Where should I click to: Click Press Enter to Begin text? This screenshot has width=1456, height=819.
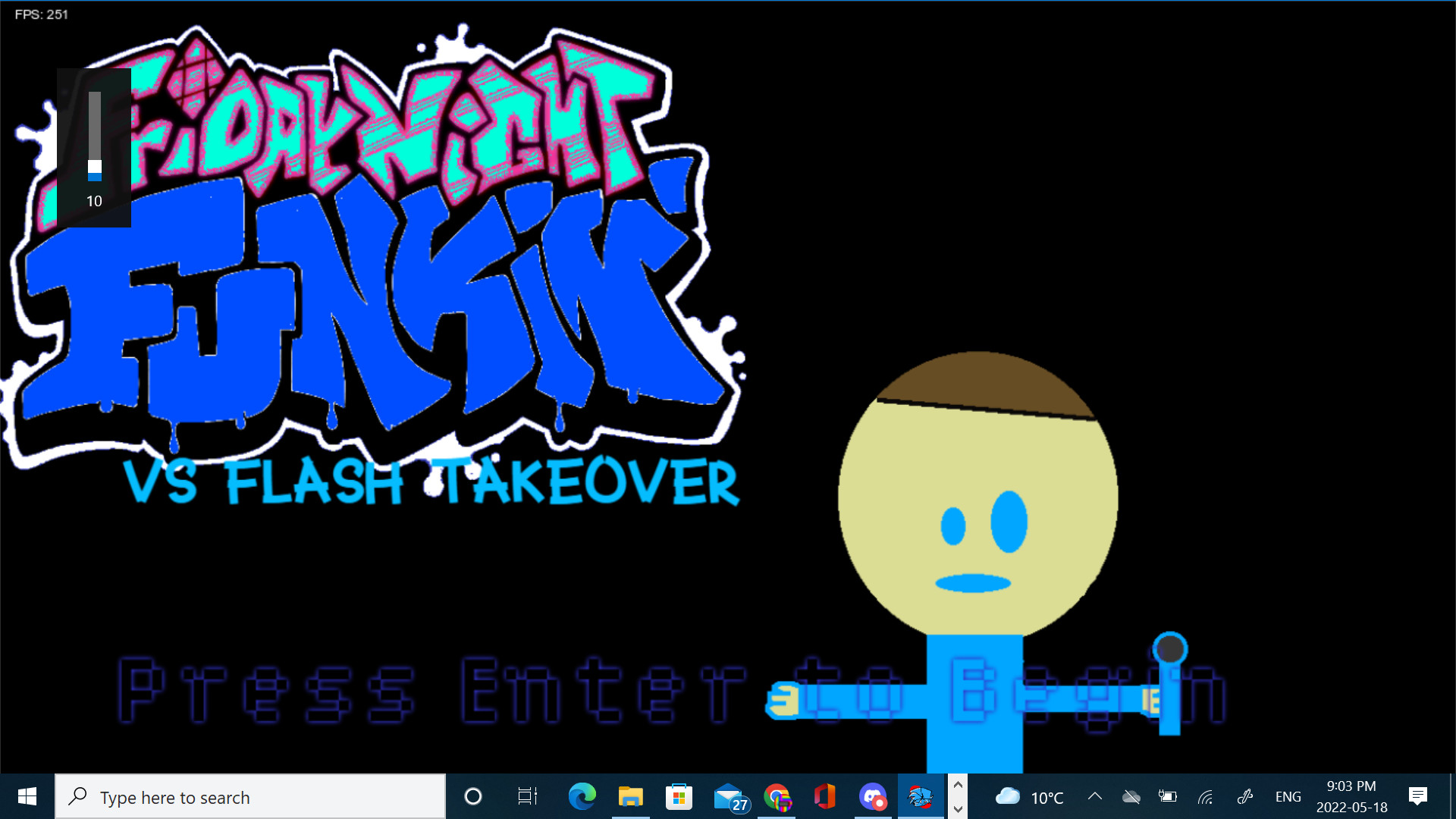[x=671, y=690]
